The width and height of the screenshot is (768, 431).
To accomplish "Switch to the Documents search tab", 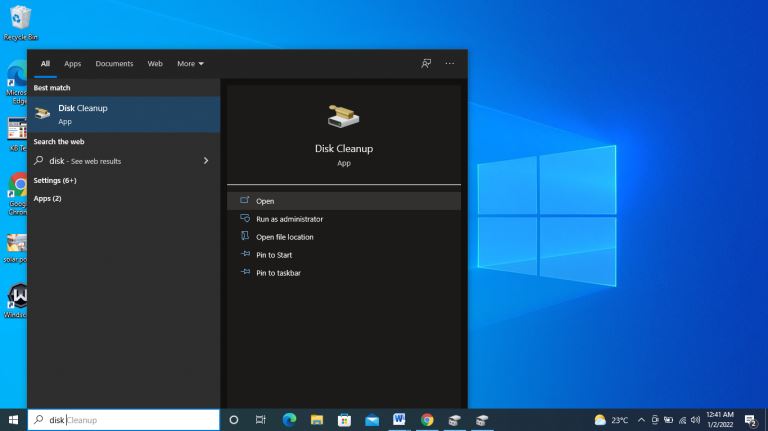I will pyautogui.click(x=114, y=64).
